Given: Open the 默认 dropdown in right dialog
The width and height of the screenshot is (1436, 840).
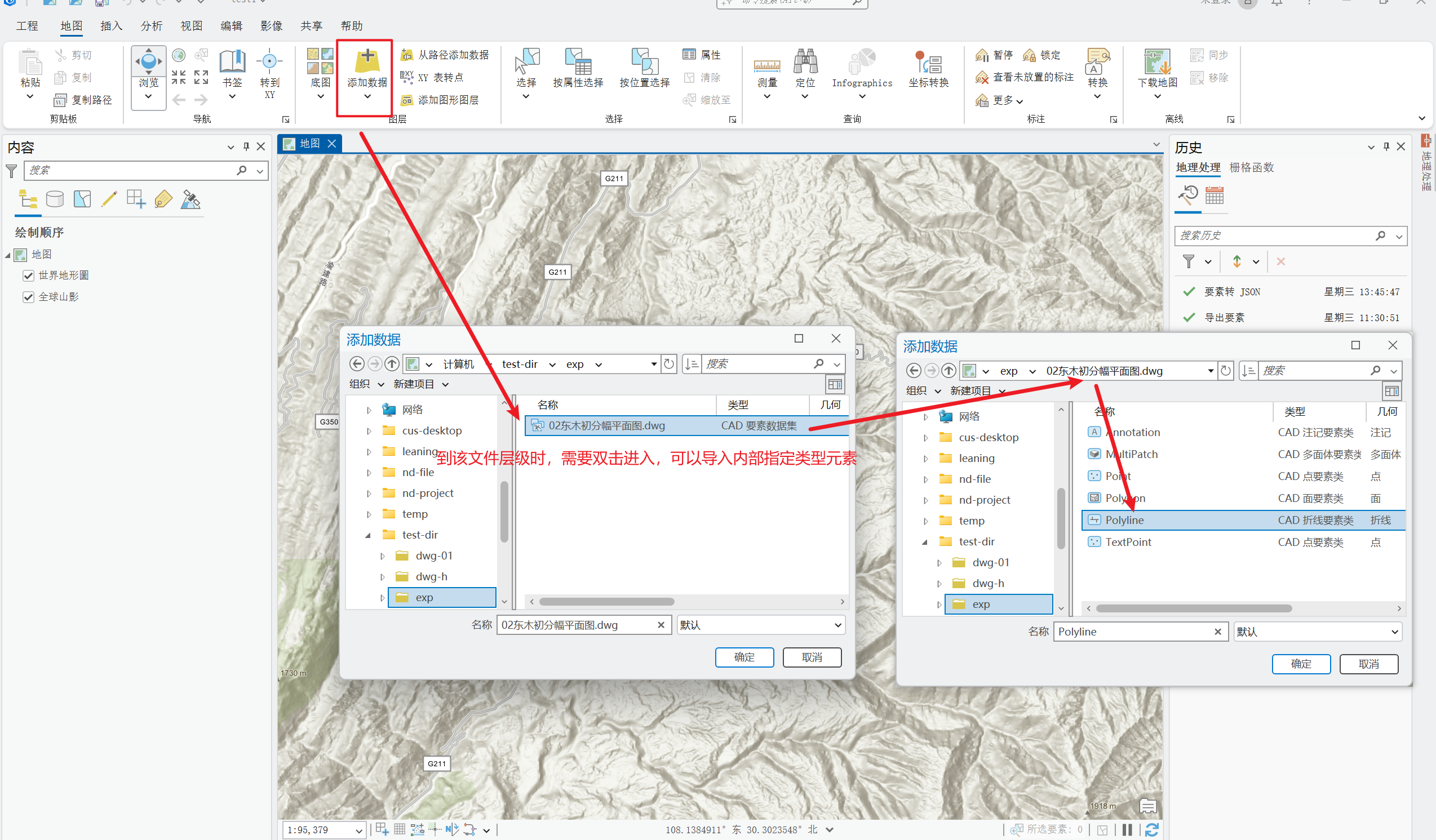Looking at the screenshot, I should [x=1394, y=632].
